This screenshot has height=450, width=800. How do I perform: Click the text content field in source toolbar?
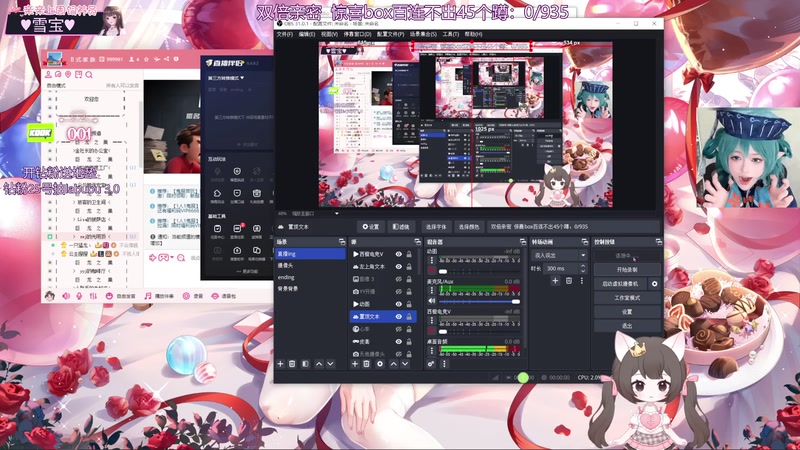(573, 227)
